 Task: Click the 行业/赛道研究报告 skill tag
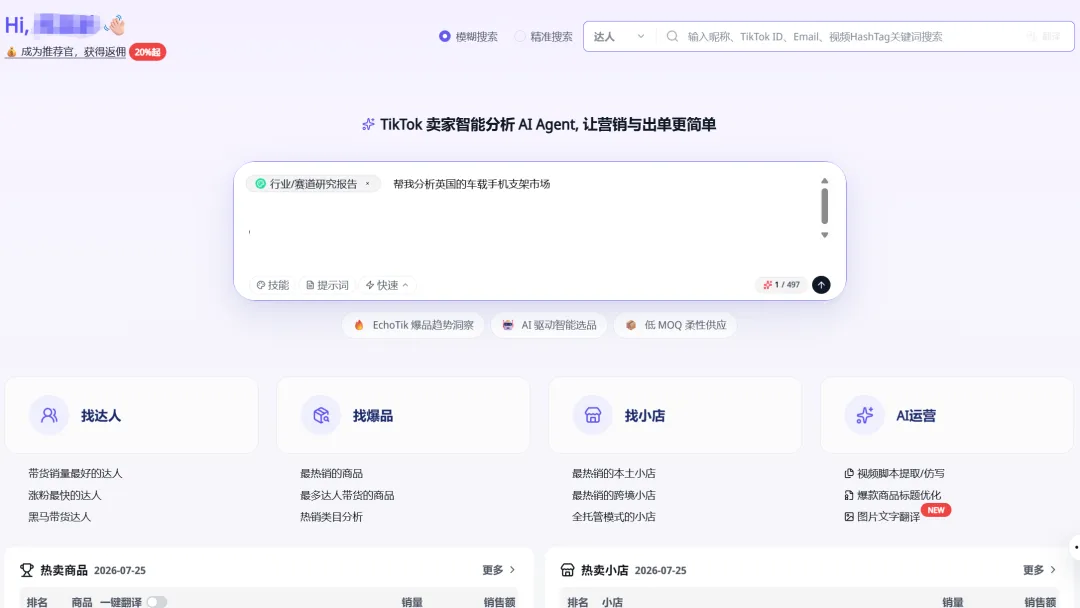tap(313, 184)
